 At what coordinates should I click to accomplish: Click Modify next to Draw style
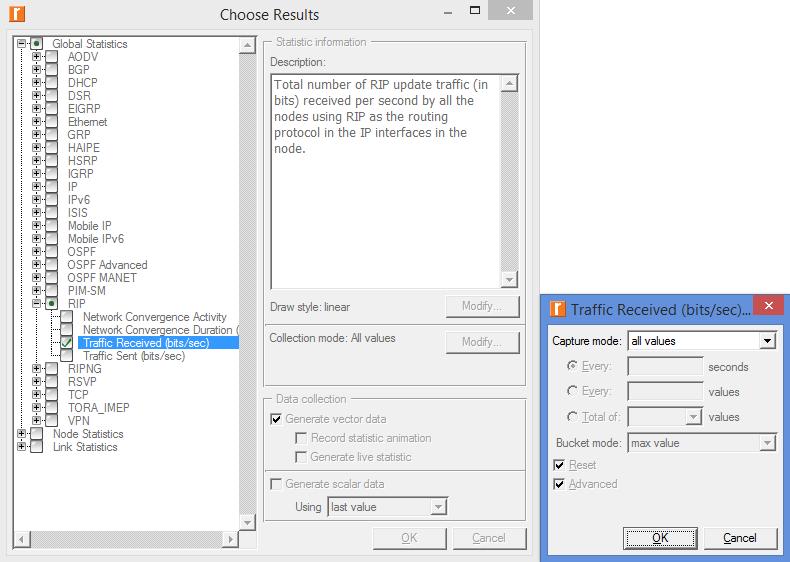pos(482,306)
